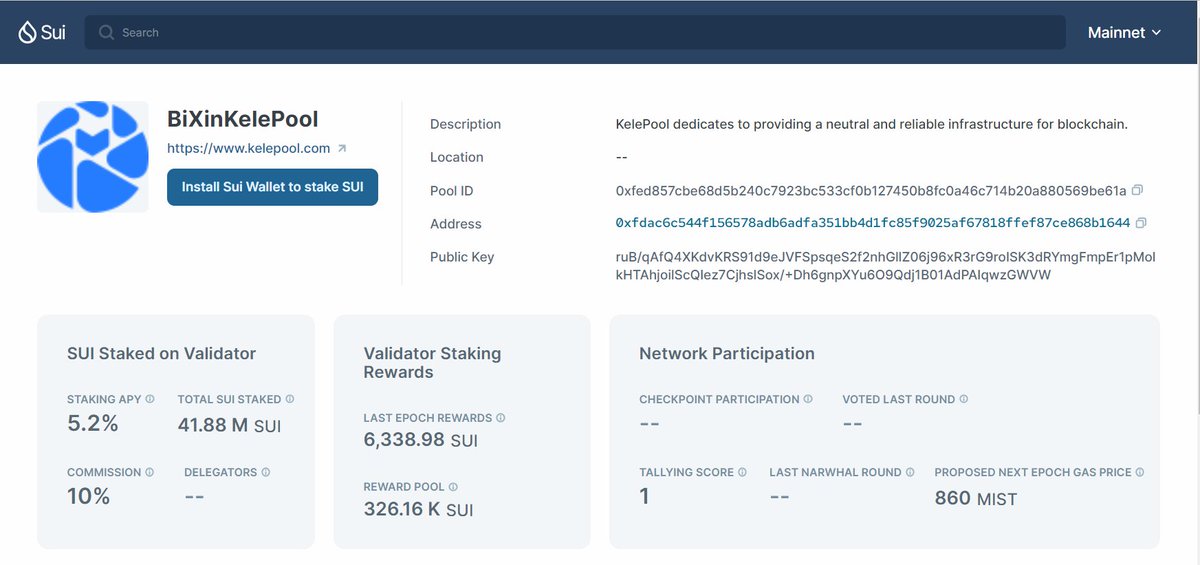The width and height of the screenshot is (1200, 565).
Task: Open the validator address 0xfdac6c54 link
Action: [x=873, y=223]
